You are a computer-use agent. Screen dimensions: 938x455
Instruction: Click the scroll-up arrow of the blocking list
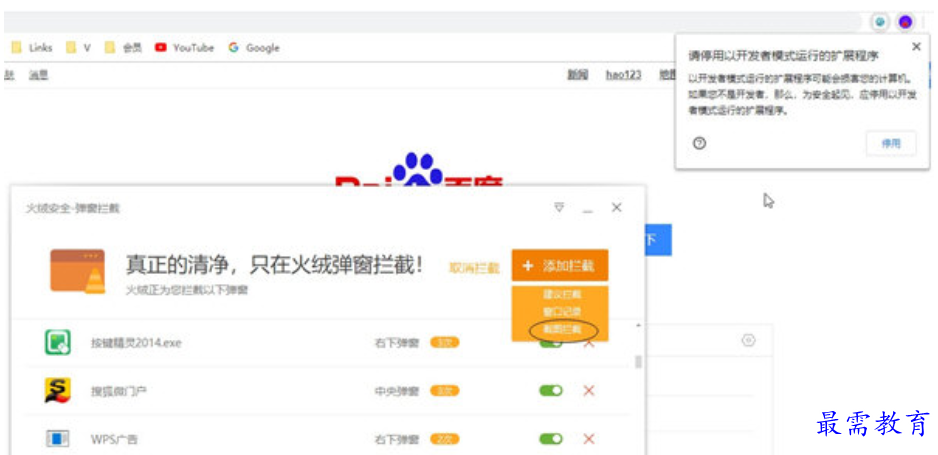638,325
